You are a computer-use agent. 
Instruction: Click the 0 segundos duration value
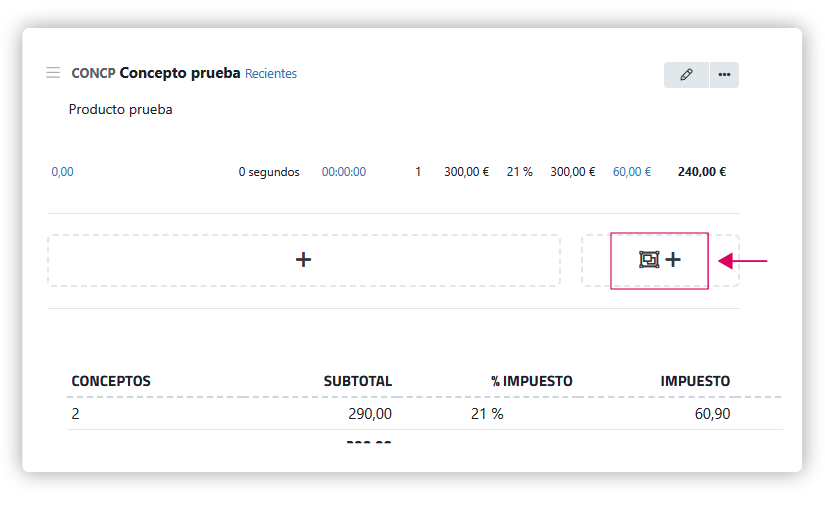tap(269, 172)
